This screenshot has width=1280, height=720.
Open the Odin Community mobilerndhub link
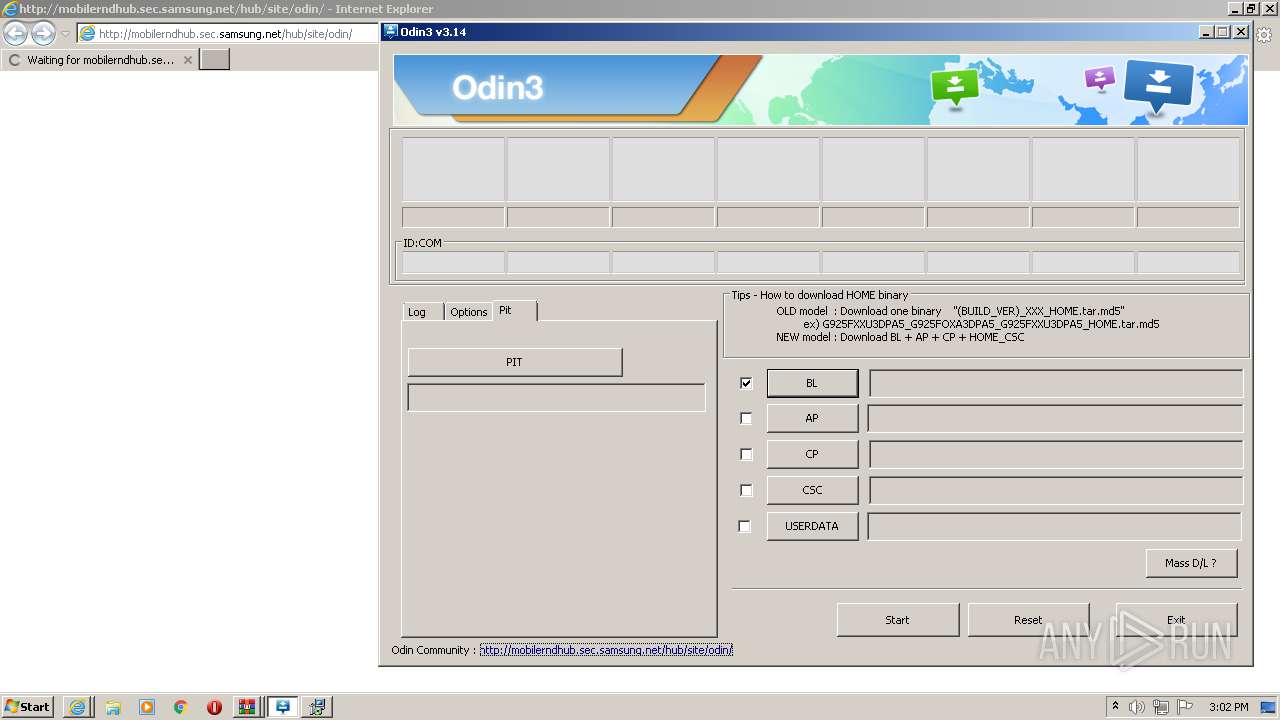606,650
